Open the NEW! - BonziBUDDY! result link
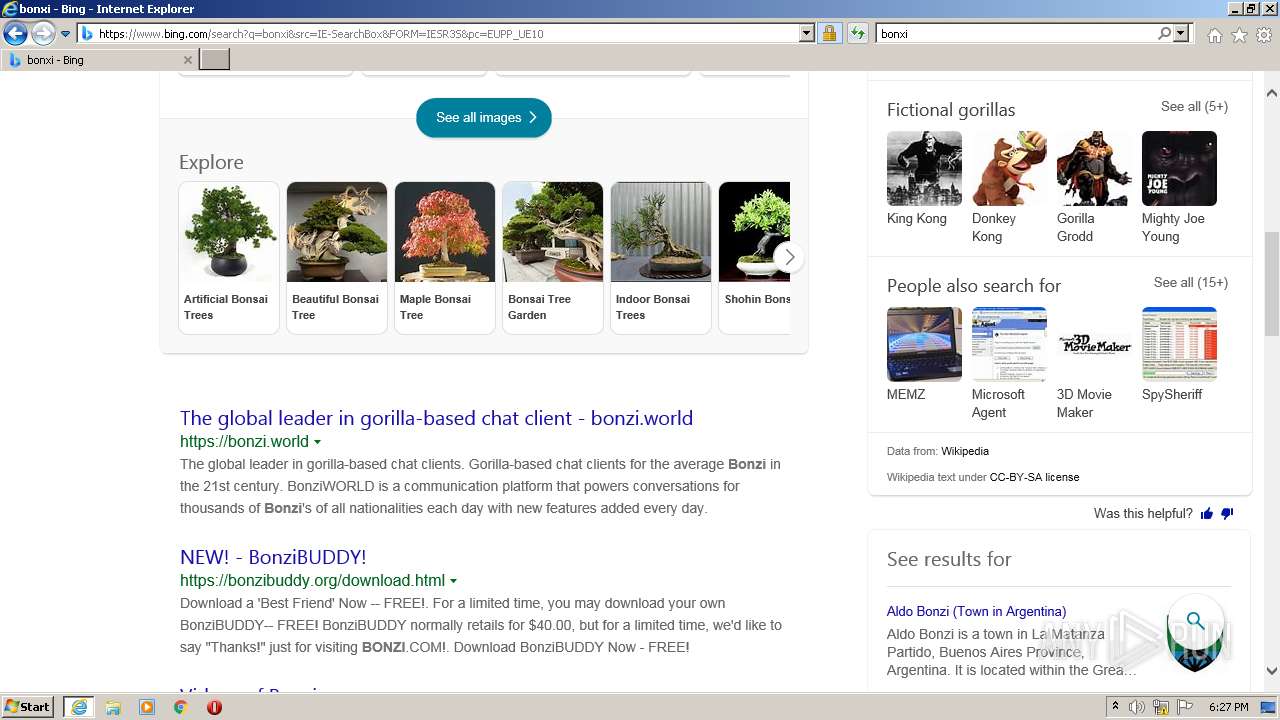This screenshot has width=1280, height=720. pos(273,557)
